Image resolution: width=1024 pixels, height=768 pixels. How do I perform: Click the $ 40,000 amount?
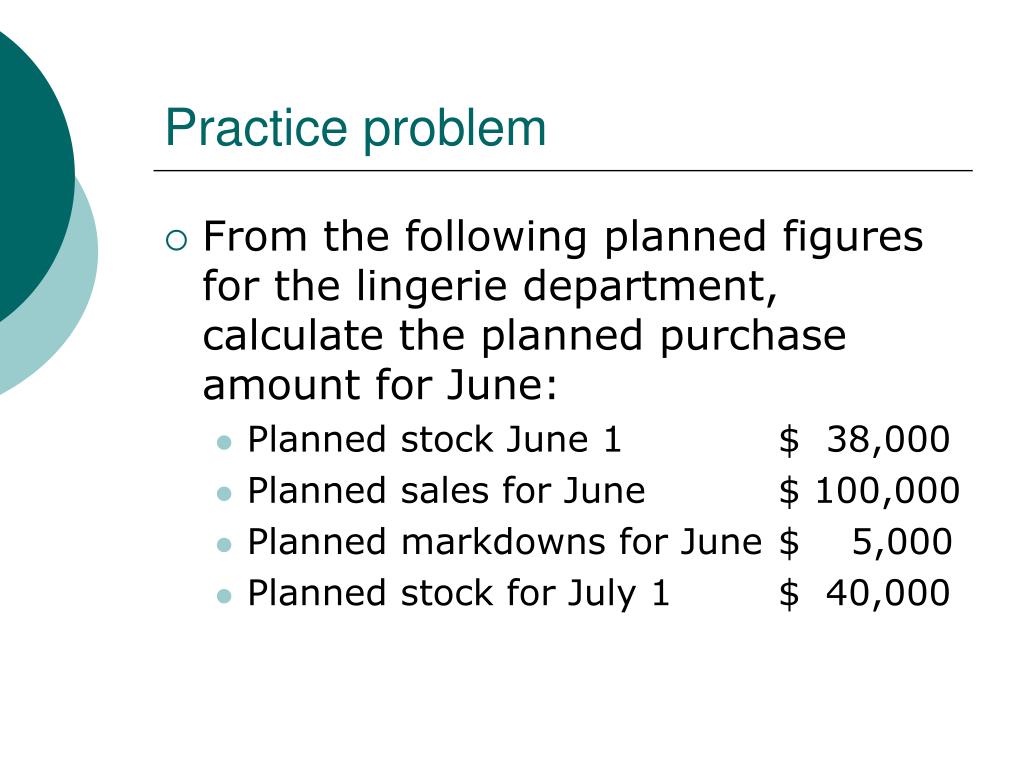click(x=865, y=593)
